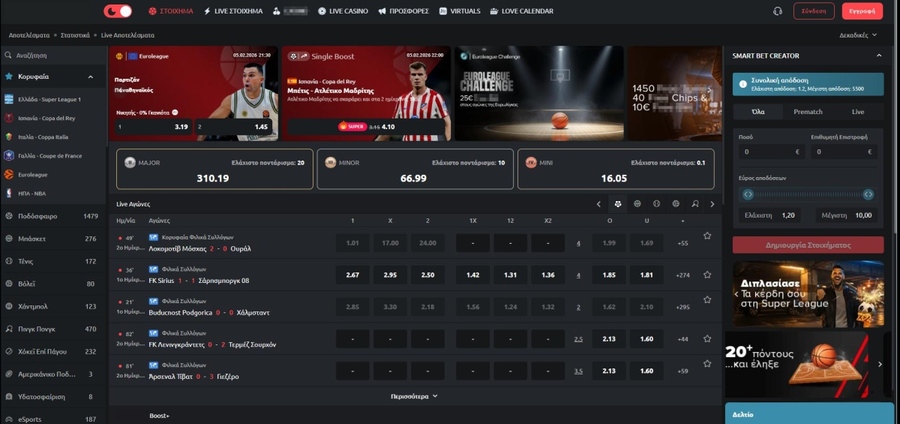Click the headset support icon
This screenshot has height=424, width=900.
pyautogui.click(x=778, y=11)
